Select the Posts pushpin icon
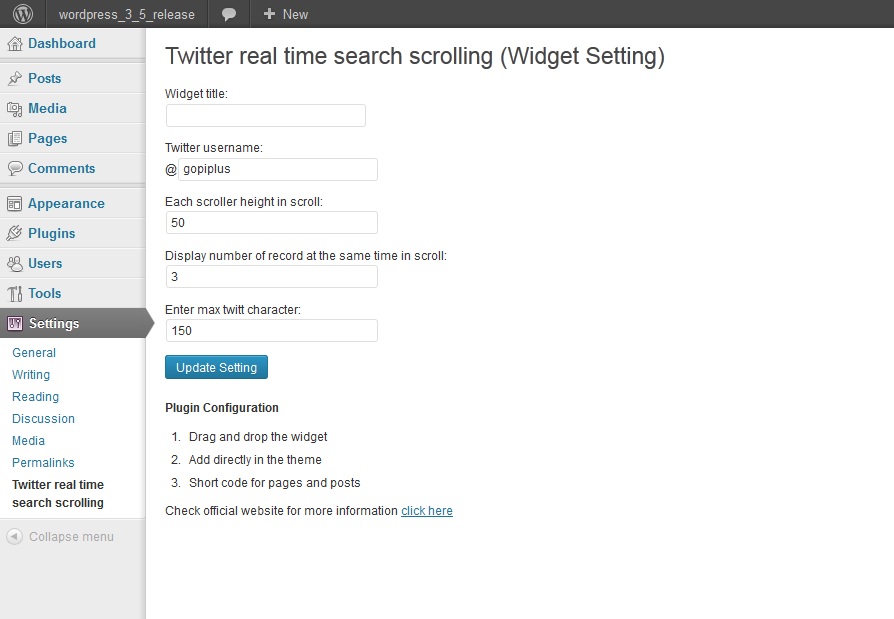The image size is (894, 619). [x=15, y=78]
